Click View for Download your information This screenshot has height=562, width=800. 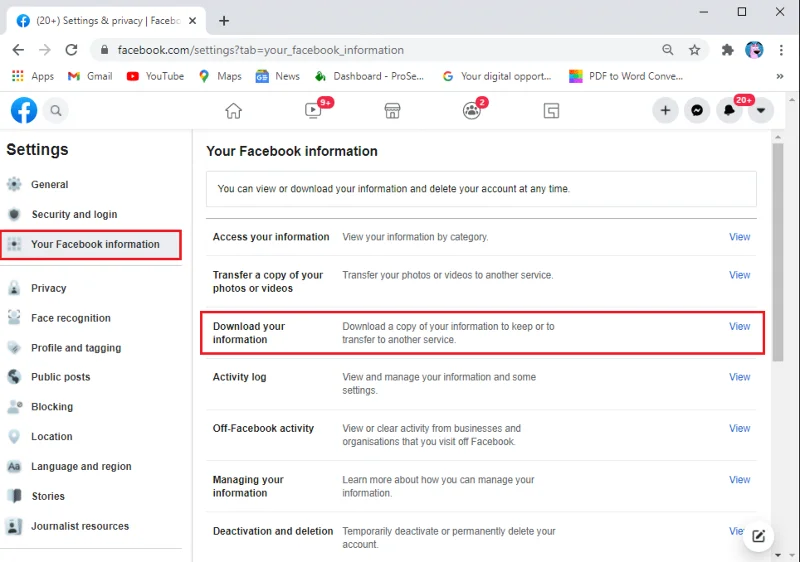click(x=739, y=327)
